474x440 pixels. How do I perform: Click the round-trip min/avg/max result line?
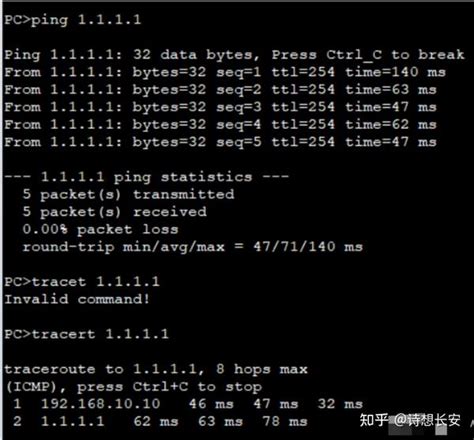[x=193, y=247]
